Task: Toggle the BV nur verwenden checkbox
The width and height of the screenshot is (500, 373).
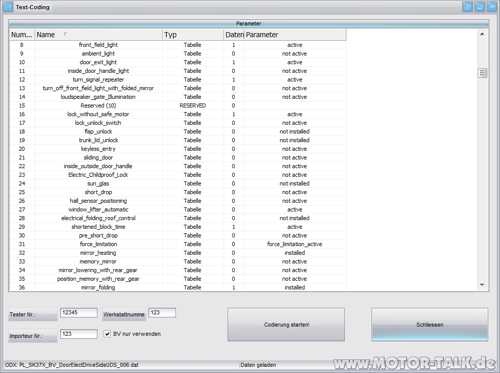Action: point(107,334)
